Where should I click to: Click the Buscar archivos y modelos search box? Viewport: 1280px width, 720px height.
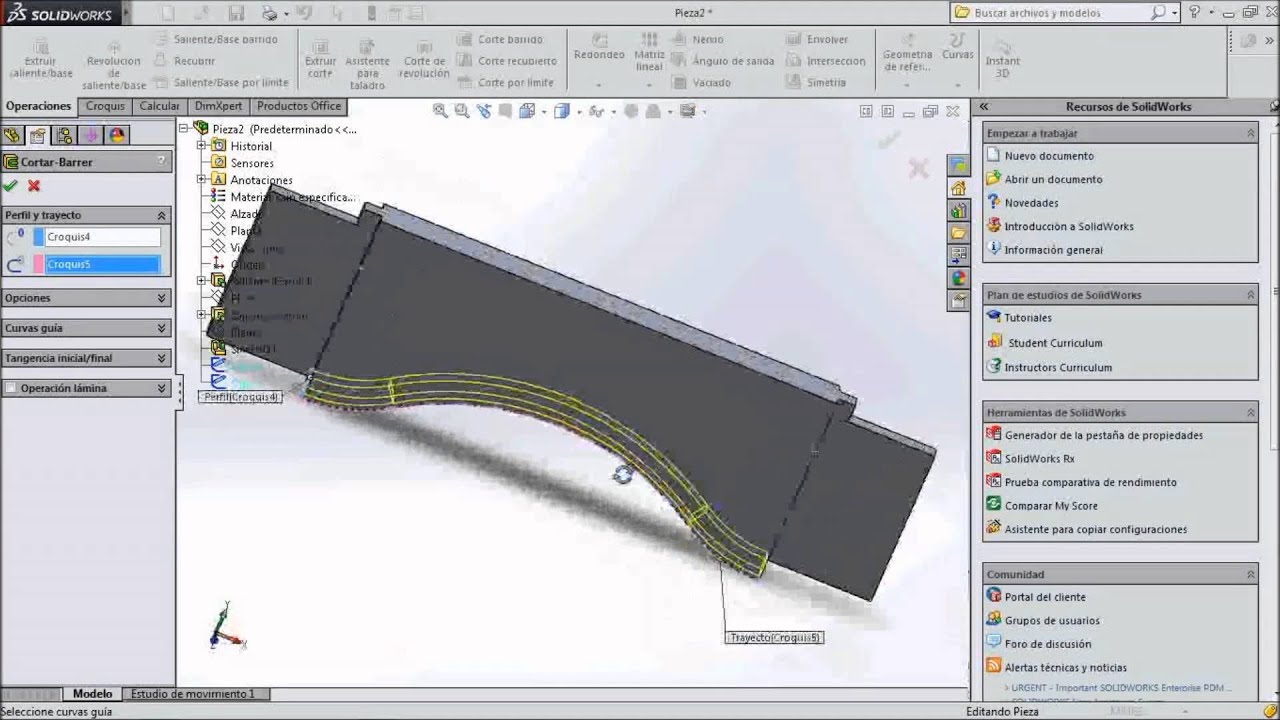pos(1058,13)
